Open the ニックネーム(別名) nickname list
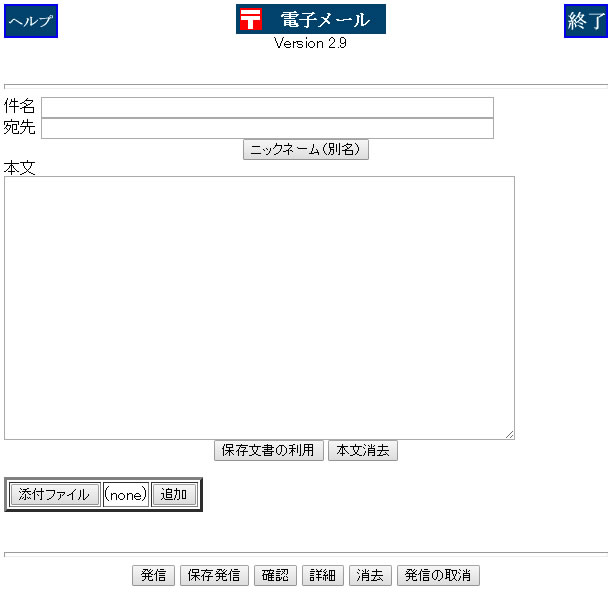 (x=306, y=149)
